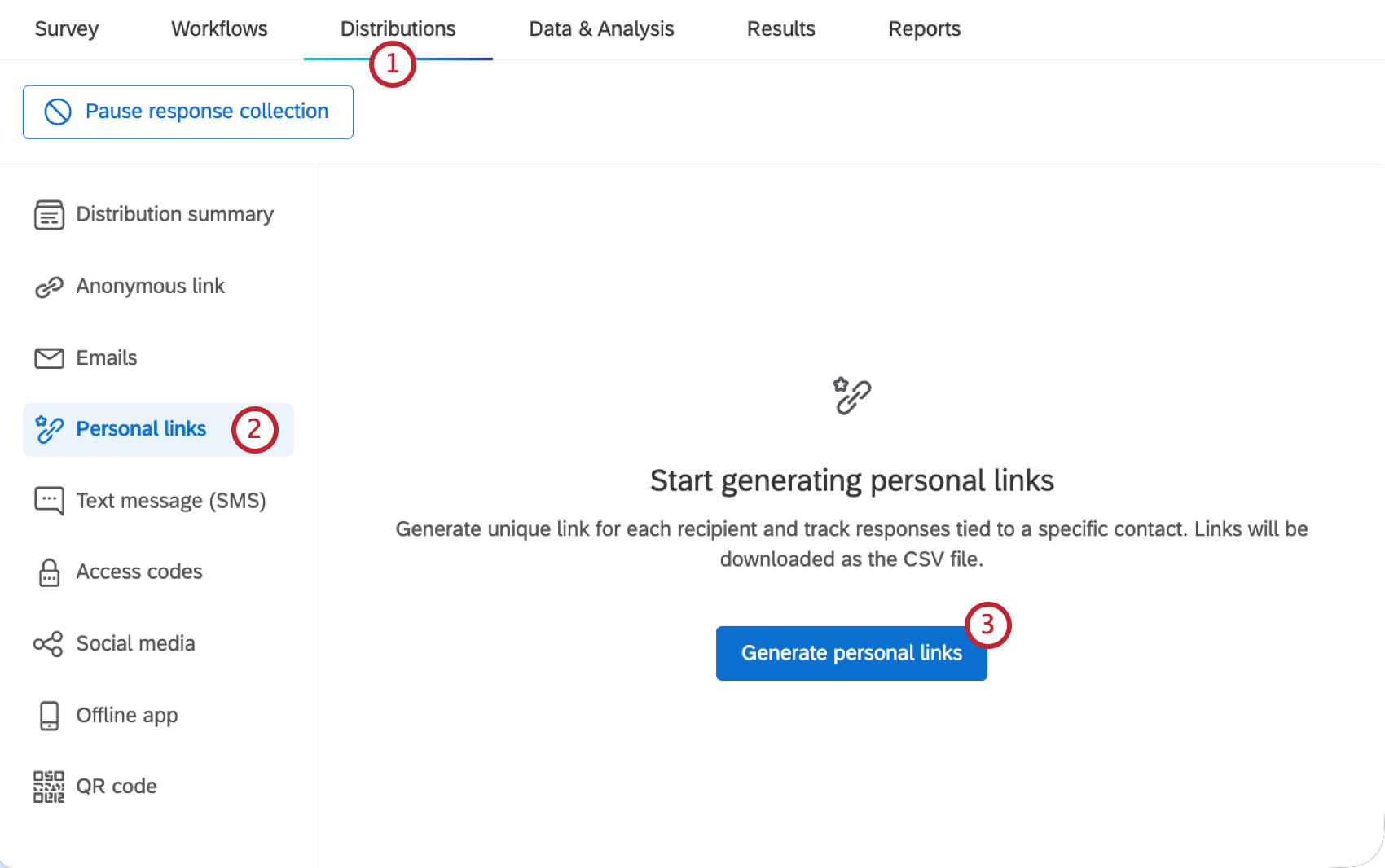Open Distribution summary section

pyautogui.click(x=158, y=215)
